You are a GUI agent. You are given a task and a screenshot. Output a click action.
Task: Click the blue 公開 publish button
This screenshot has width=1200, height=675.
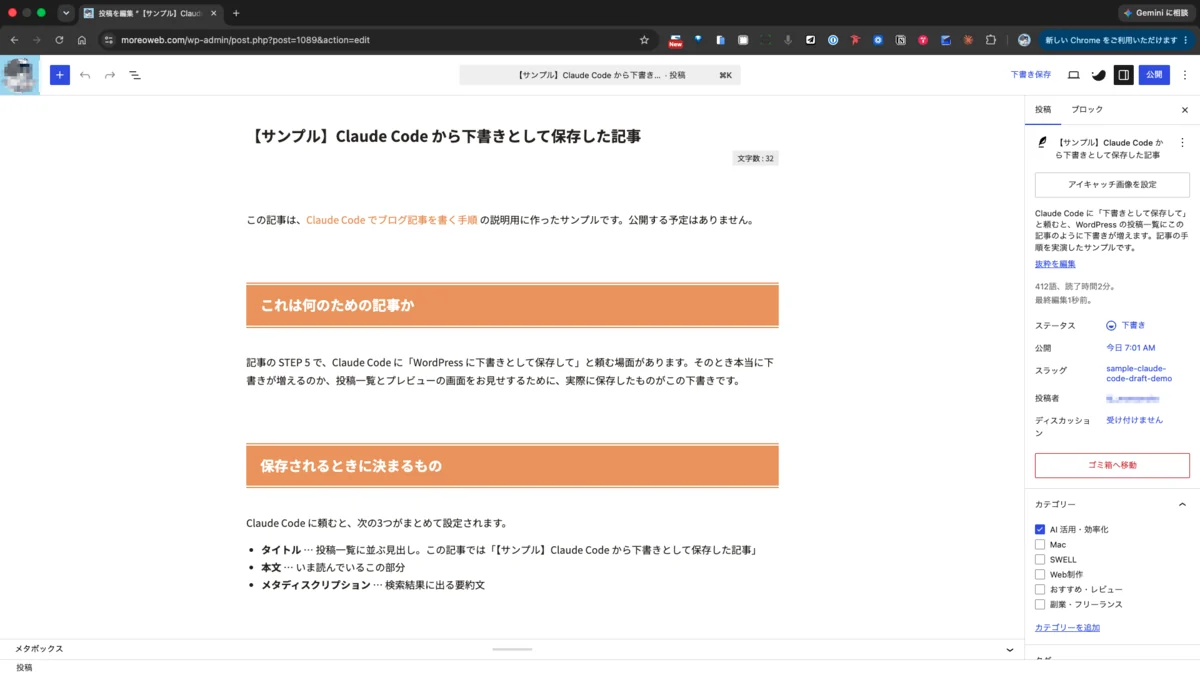(x=1154, y=75)
